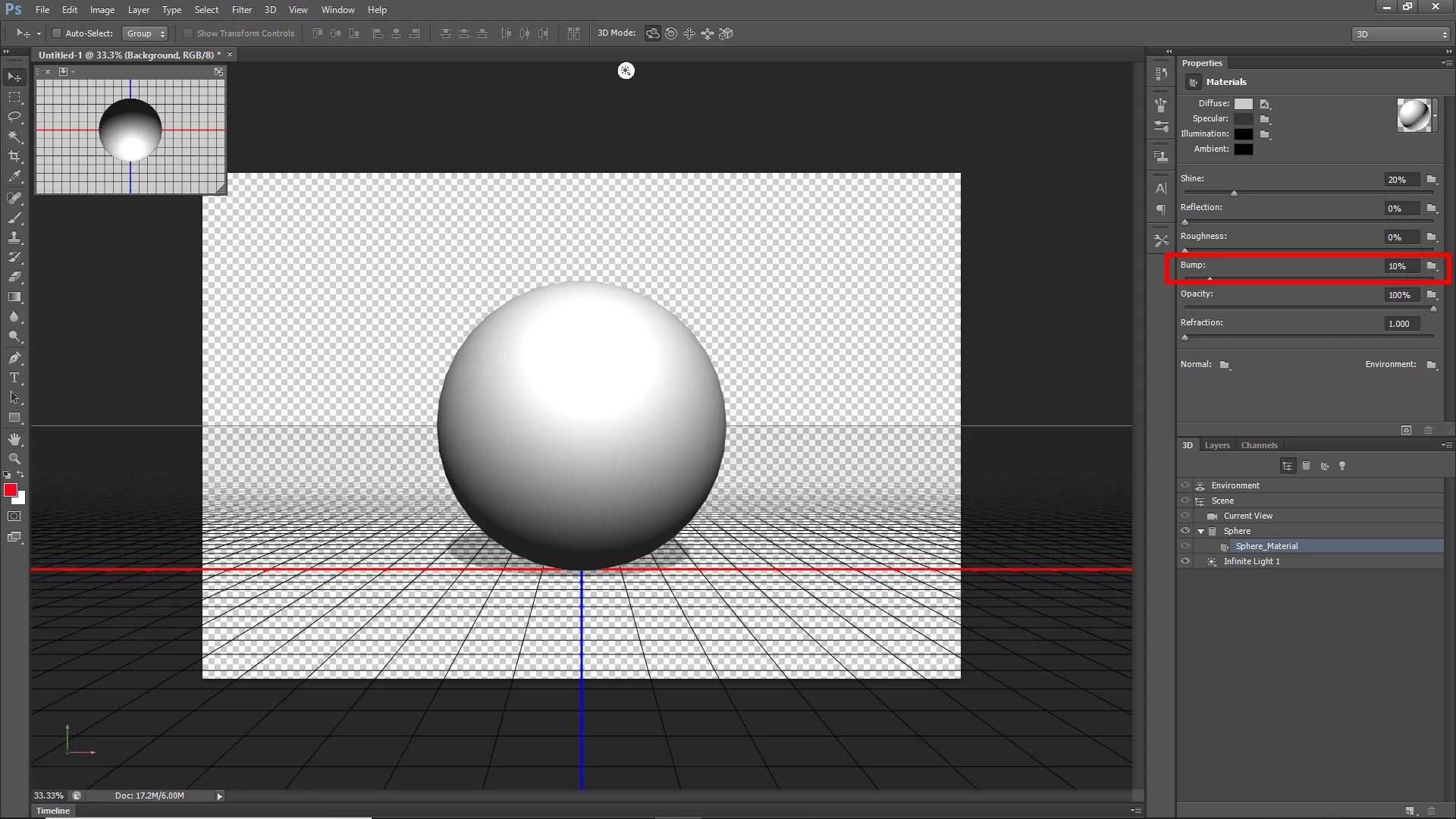Image resolution: width=1456 pixels, height=819 pixels.
Task: Open the Bump texture folder button
Action: click(x=1432, y=266)
